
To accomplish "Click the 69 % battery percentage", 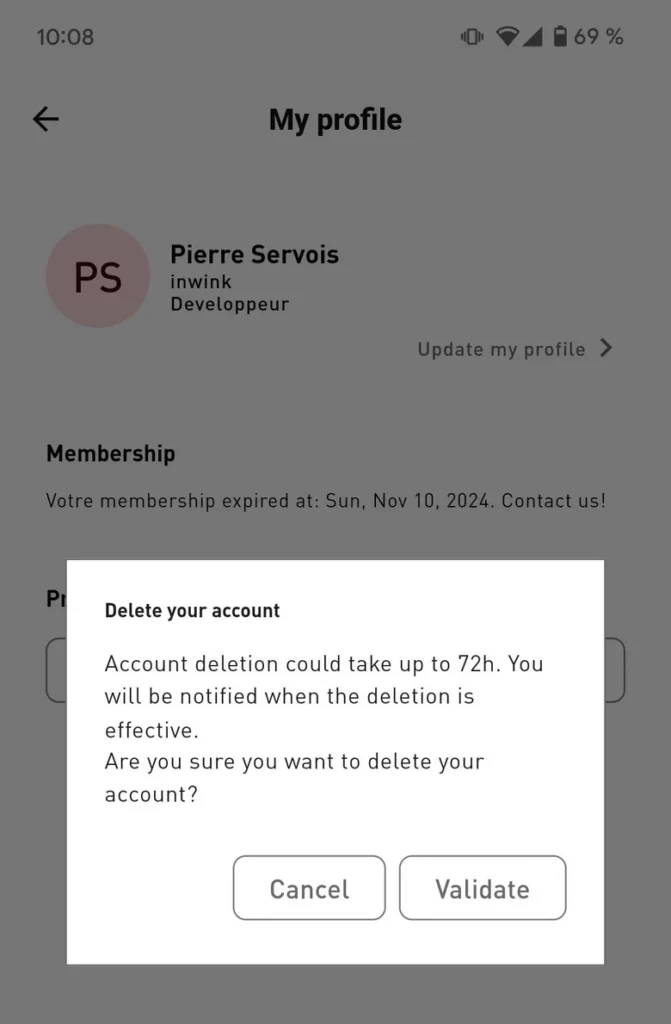I will point(598,37).
